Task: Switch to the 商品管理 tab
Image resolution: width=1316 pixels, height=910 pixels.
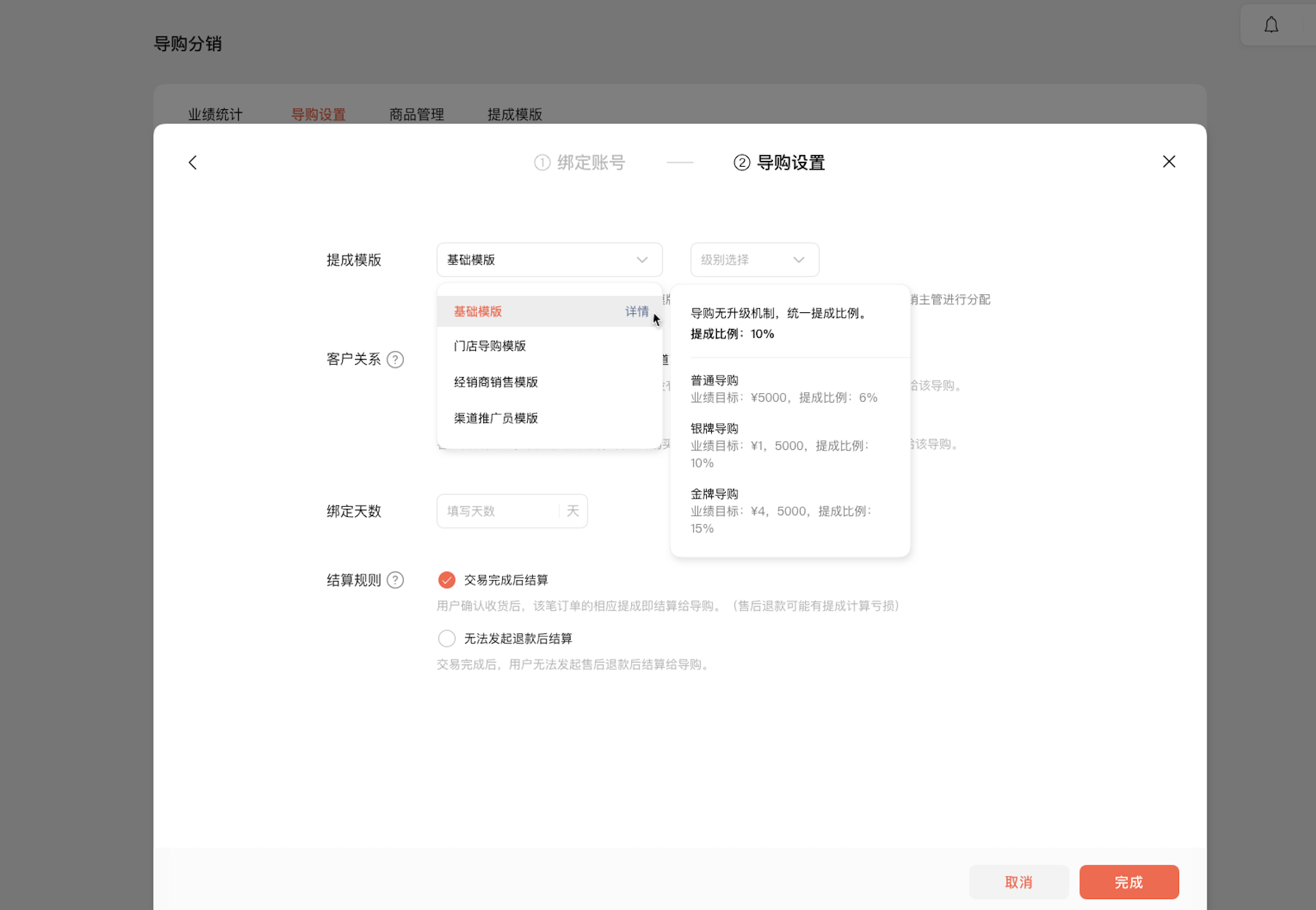Action: [x=416, y=114]
